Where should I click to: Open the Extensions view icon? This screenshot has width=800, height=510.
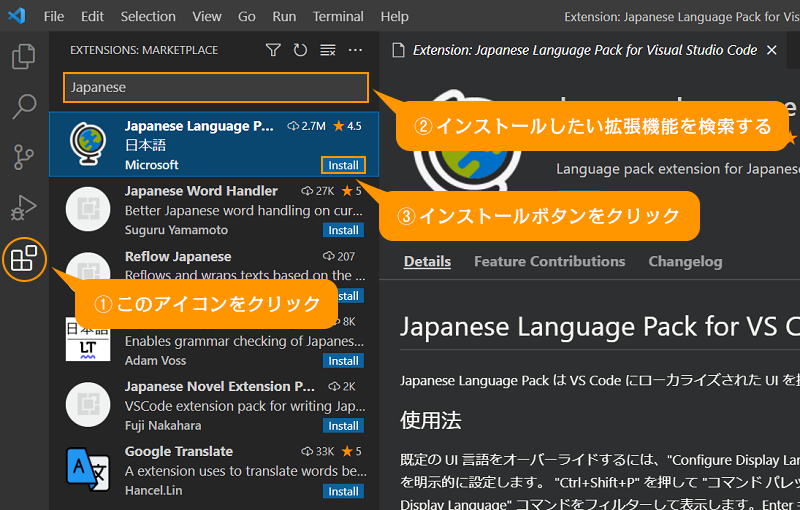coord(24,259)
